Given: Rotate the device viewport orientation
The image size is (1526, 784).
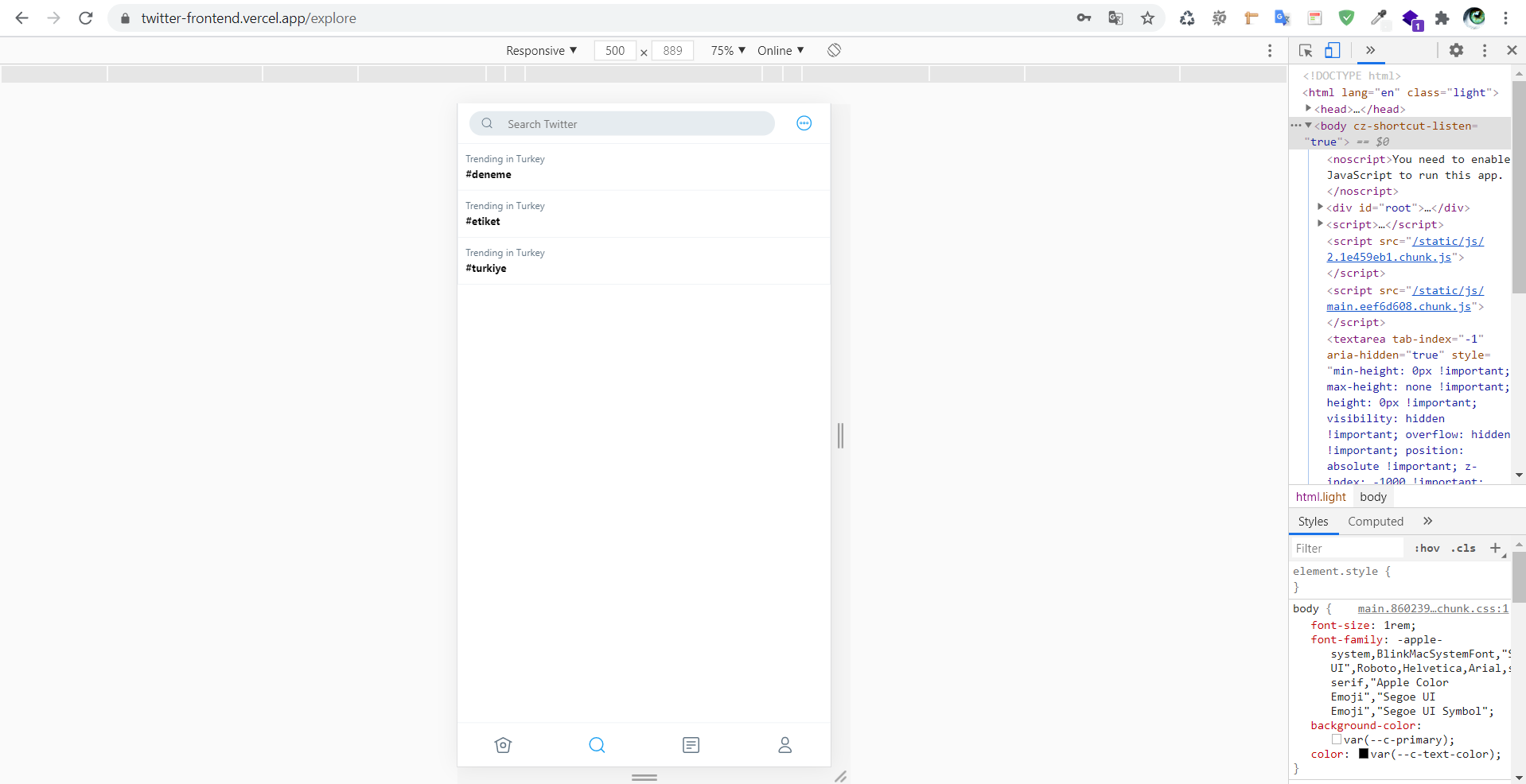Looking at the screenshot, I should click(x=834, y=50).
